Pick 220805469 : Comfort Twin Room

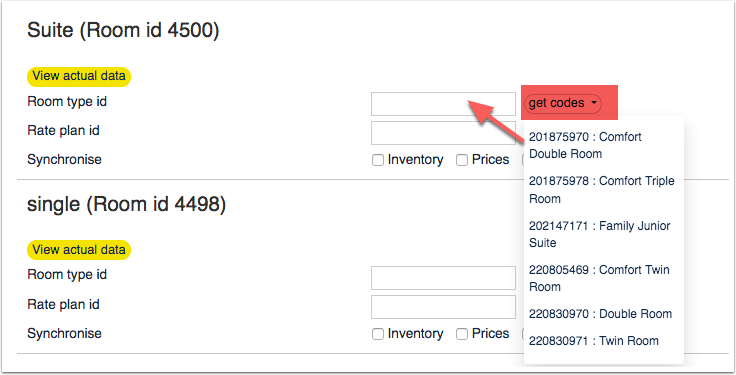(599, 278)
